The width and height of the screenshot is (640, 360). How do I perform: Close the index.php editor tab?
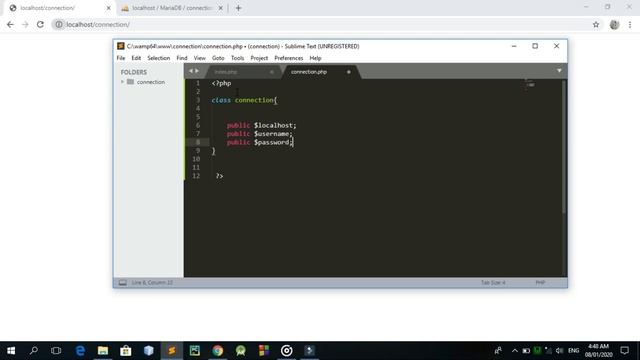pos(272,72)
